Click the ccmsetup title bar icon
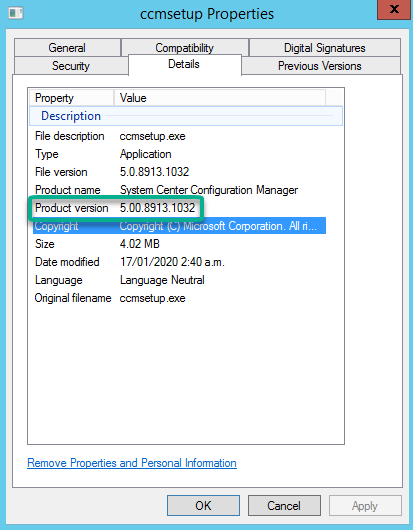Screen dimensions: 413x530 (16, 14)
